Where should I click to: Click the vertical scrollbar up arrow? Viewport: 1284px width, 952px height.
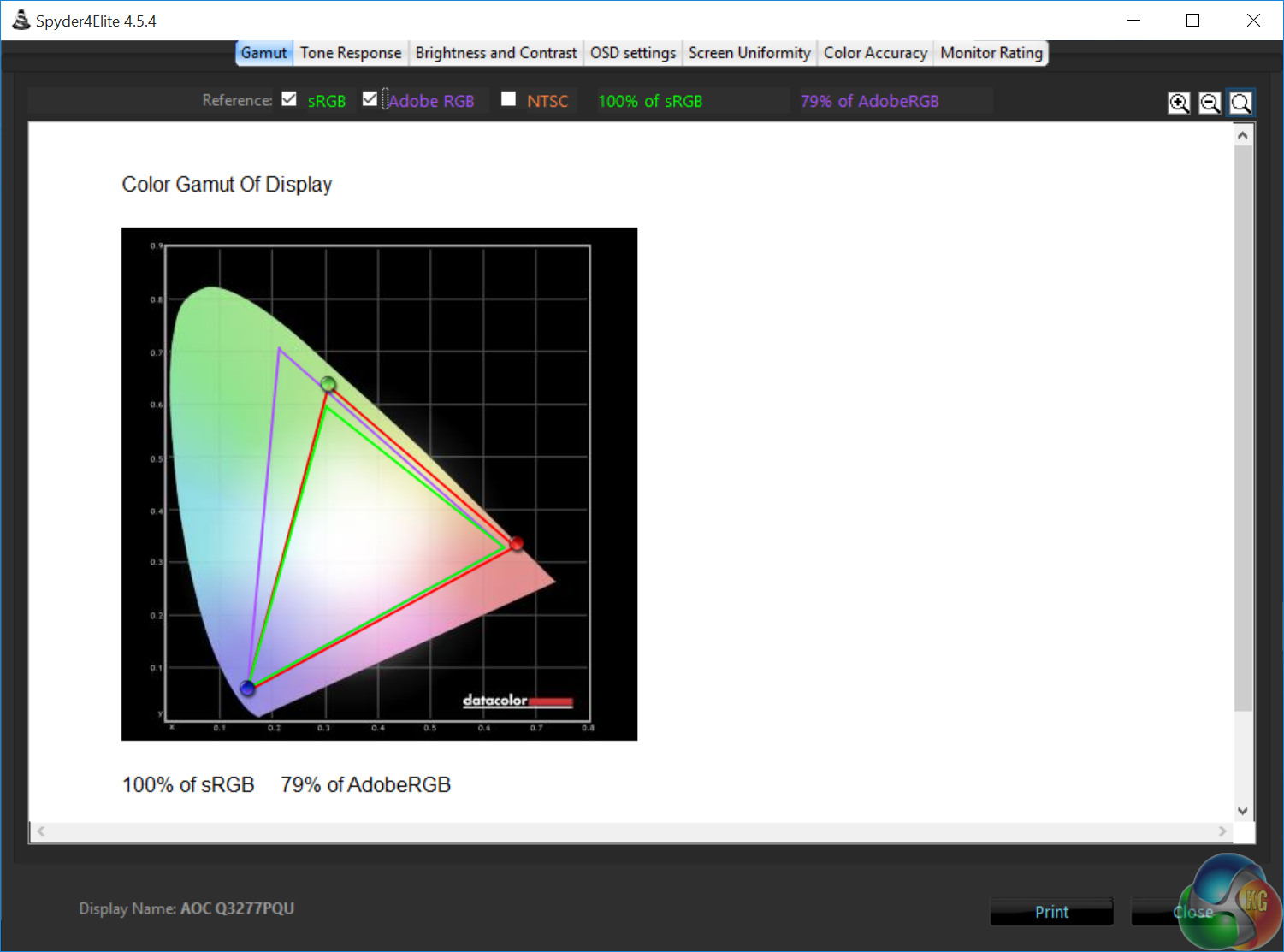[1243, 135]
